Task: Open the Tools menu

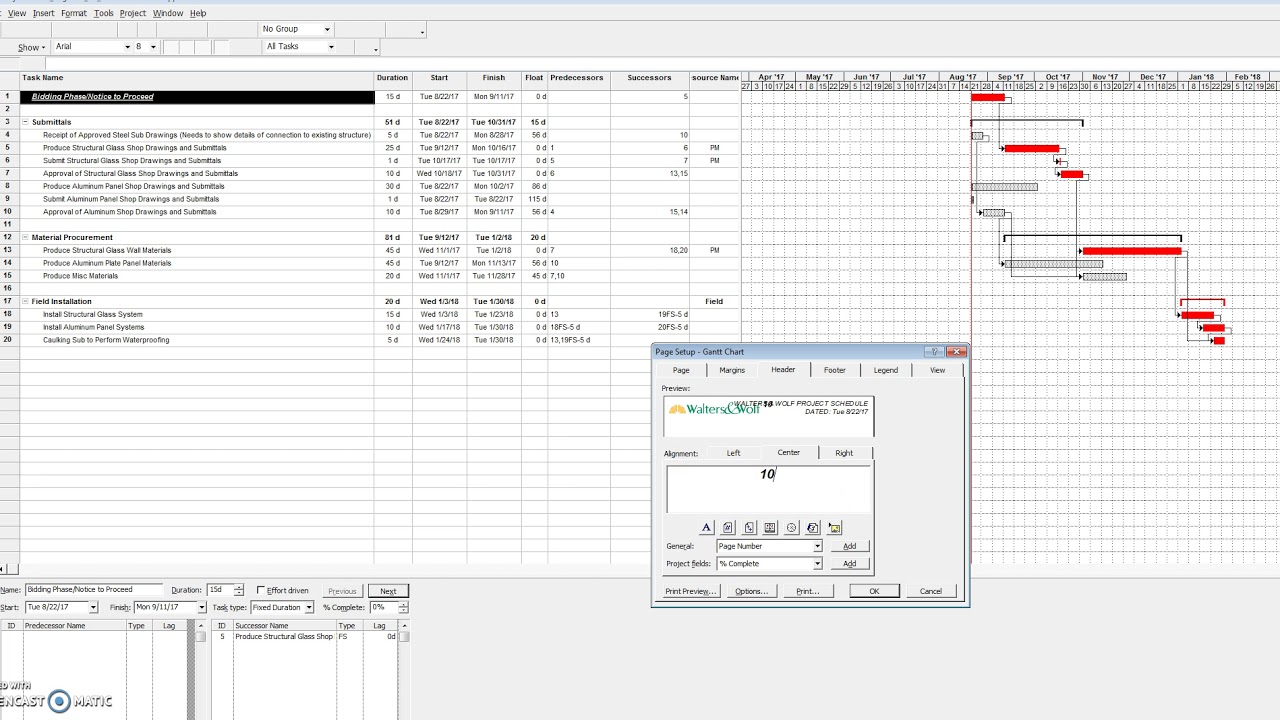Action: point(104,13)
